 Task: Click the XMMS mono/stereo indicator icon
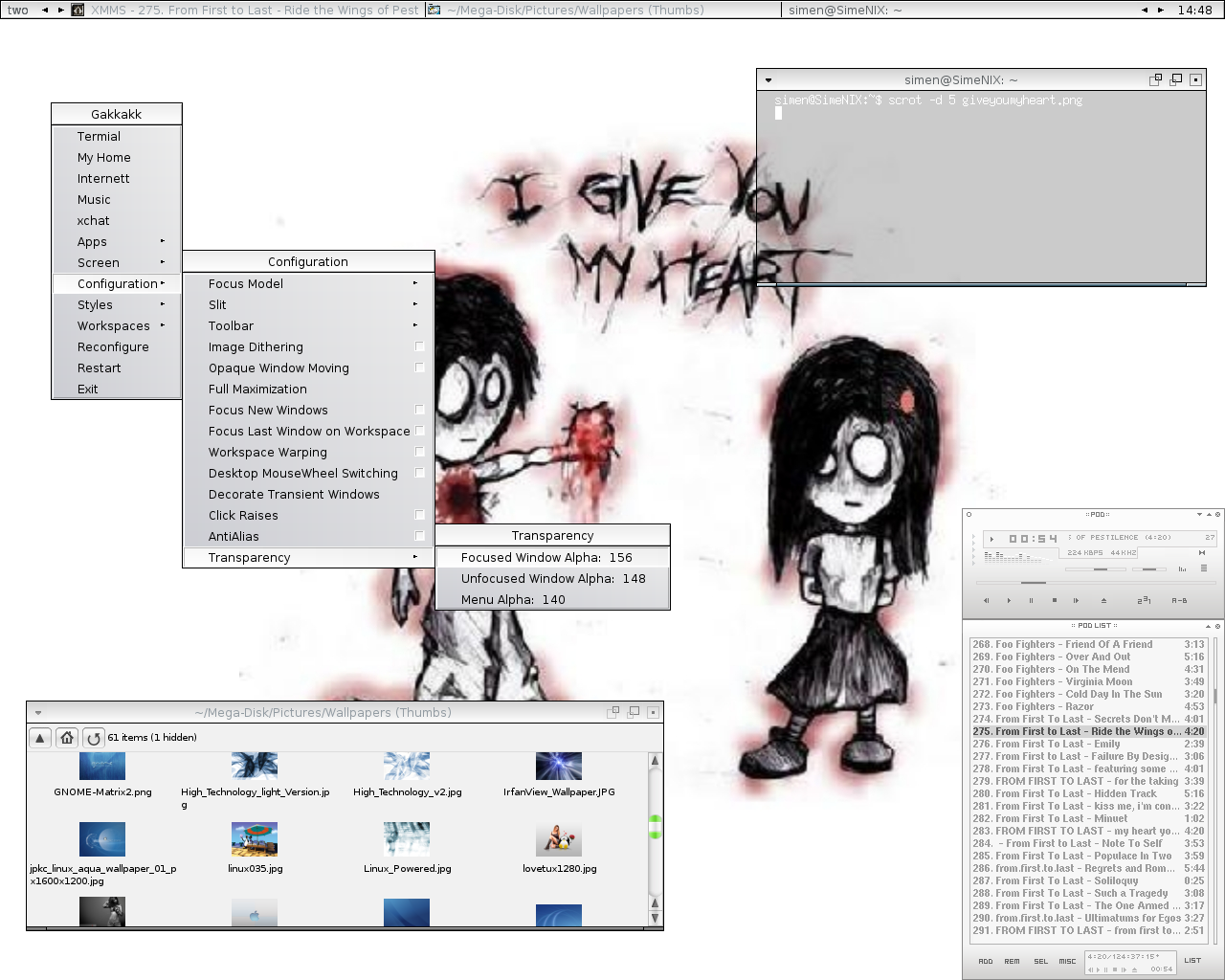click(1202, 552)
